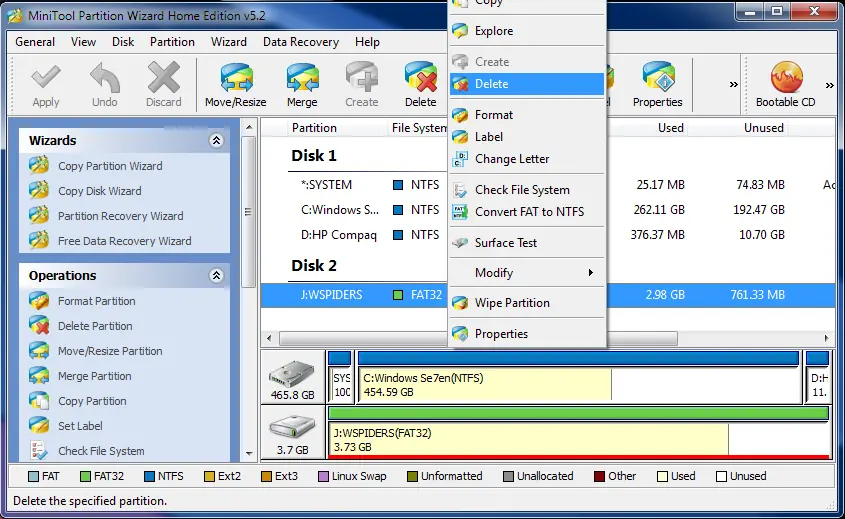Choose Check File System in context menu
The width and height of the screenshot is (845, 519).
527,190
